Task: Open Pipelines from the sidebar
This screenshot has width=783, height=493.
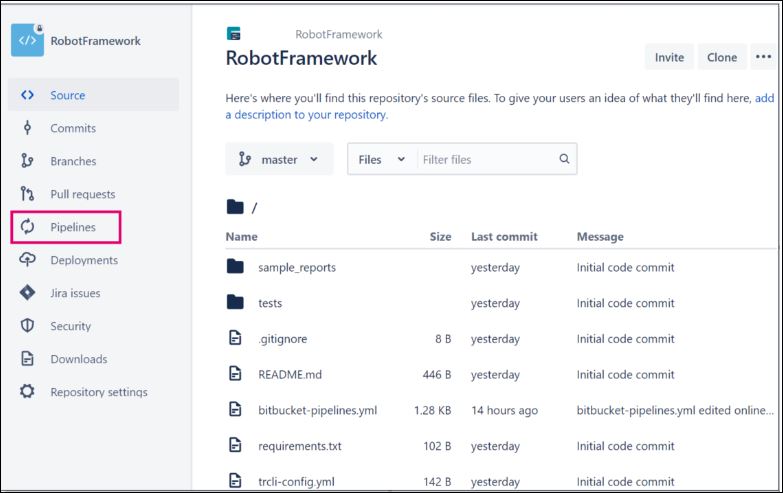Action: click(x=73, y=227)
